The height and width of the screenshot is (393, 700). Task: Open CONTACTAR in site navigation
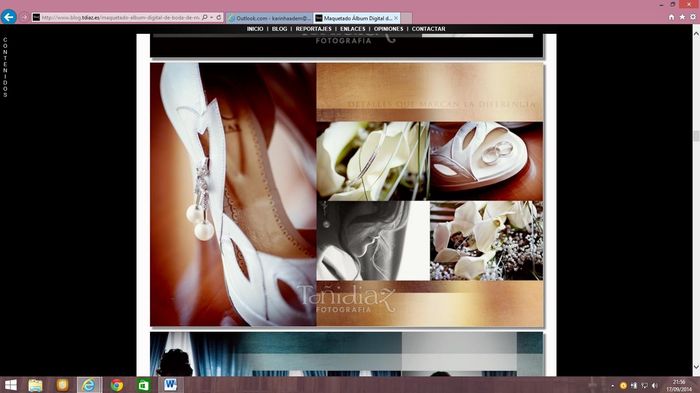pos(429,29)
